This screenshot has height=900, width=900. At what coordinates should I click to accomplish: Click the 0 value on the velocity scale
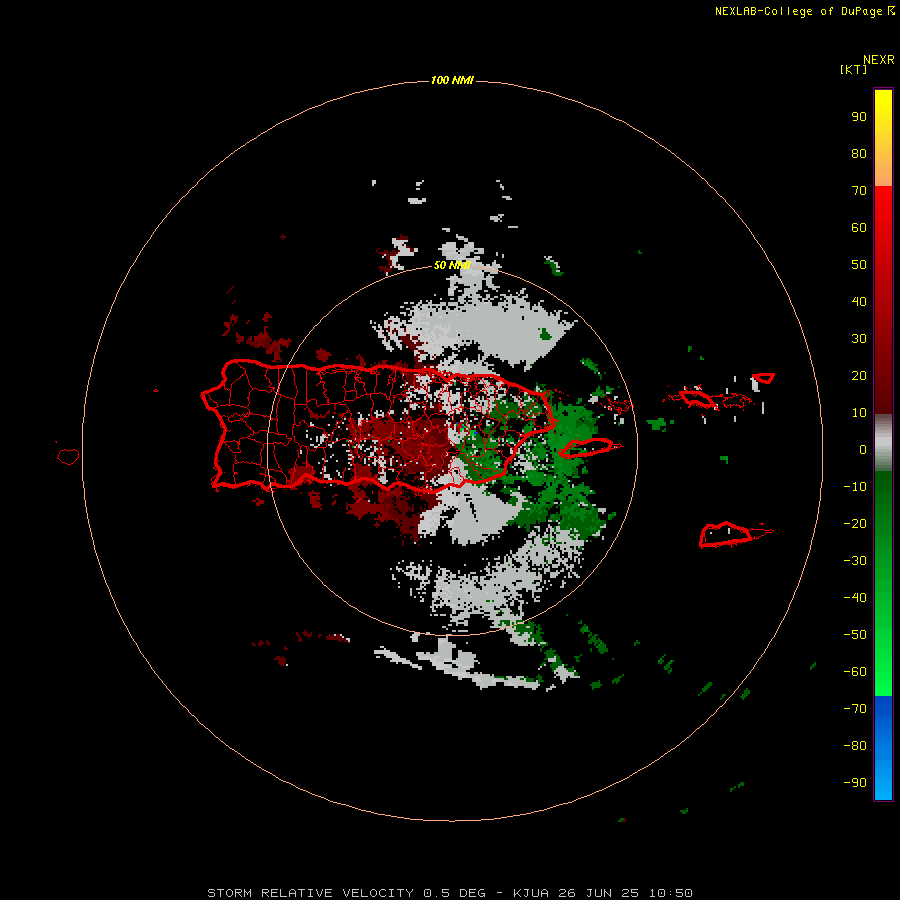coord(863,450)
